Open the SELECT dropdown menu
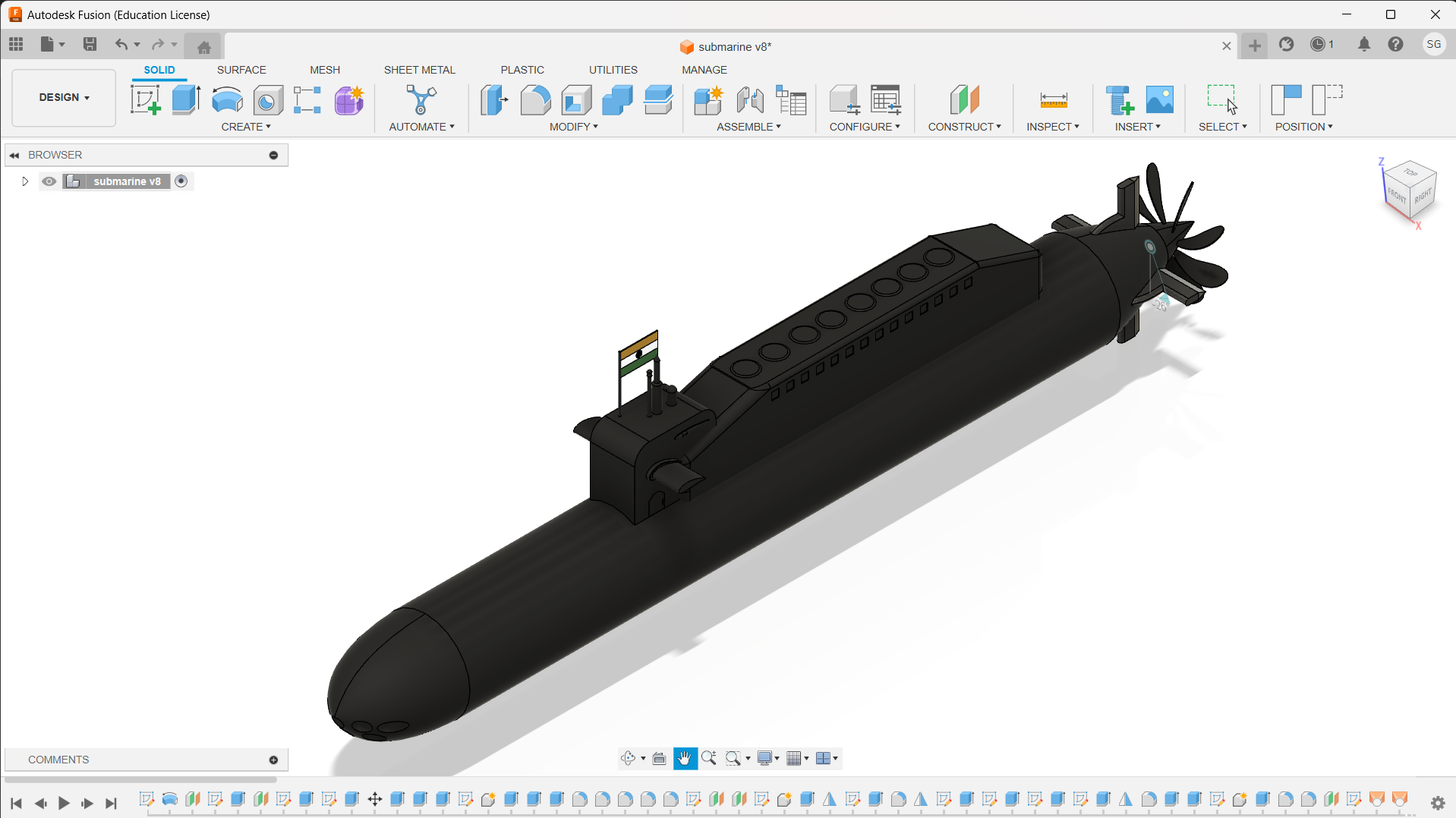Viewport: 1456px width, 818px height. coord(1222,127)
